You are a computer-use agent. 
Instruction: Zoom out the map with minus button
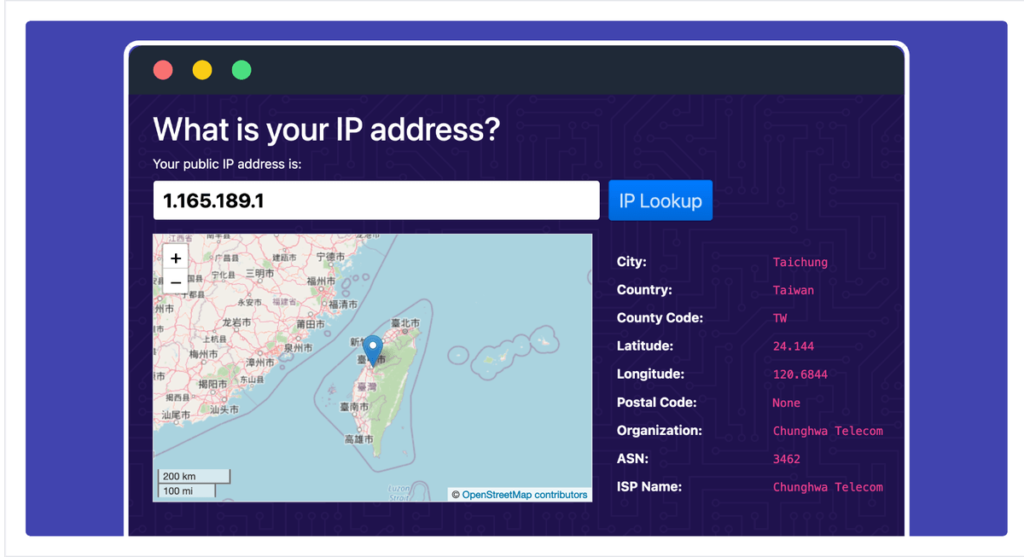point(176,283)
